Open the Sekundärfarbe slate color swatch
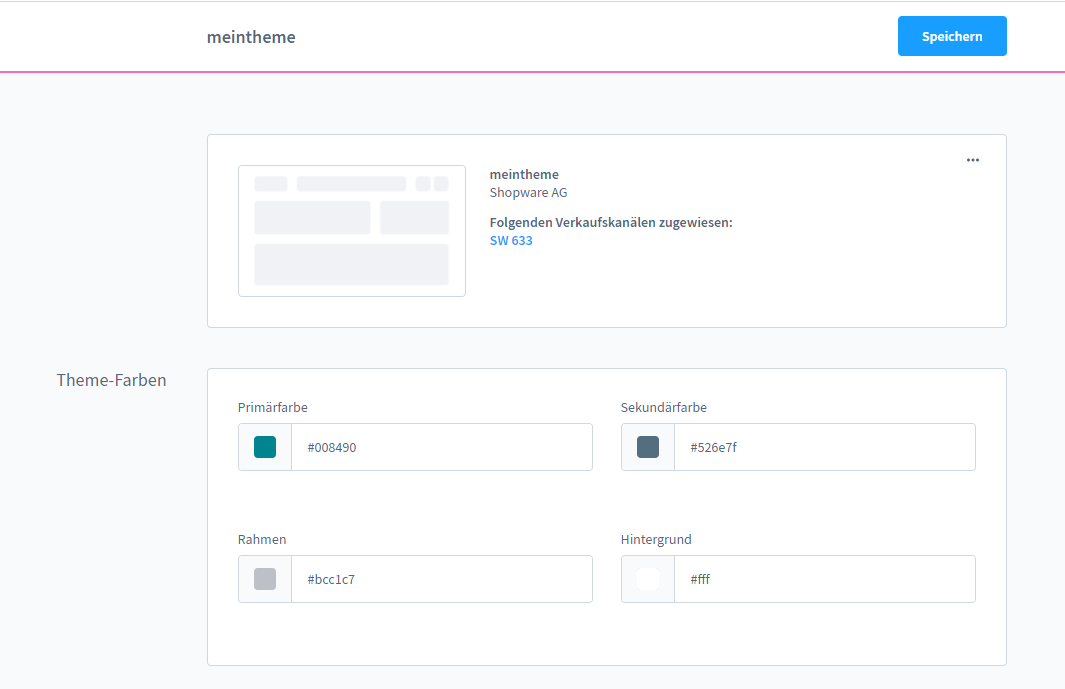 point(648,447)
